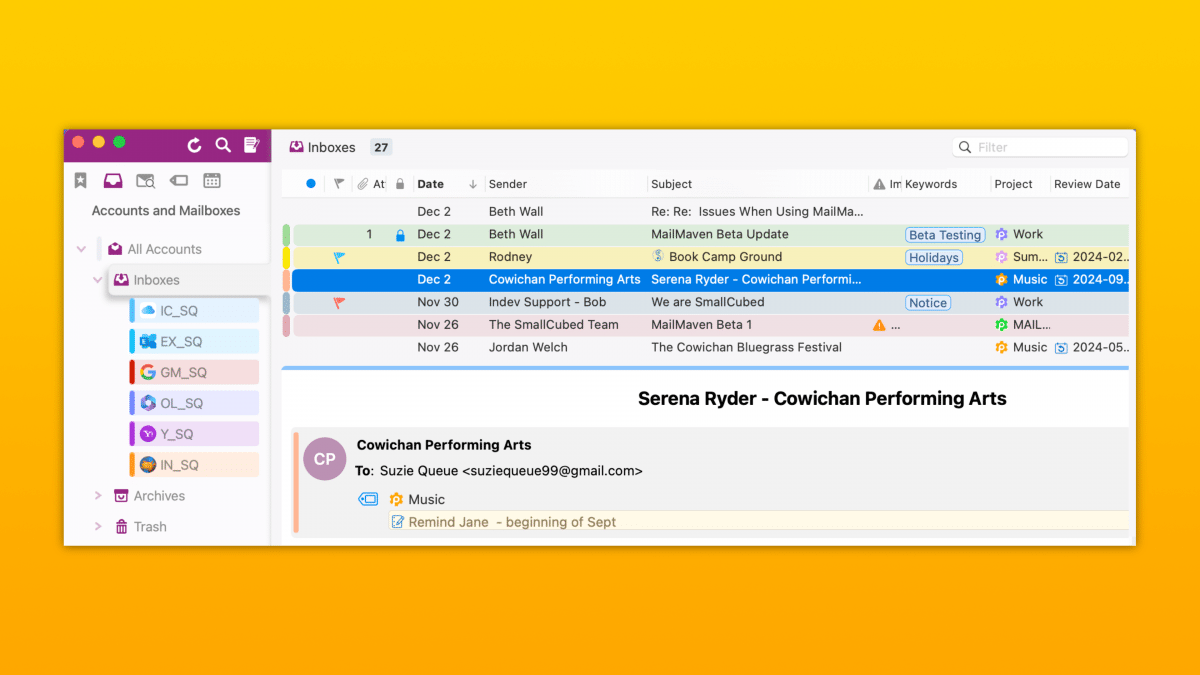Open the tags view icon in sidebar

[x=179, y=181]
